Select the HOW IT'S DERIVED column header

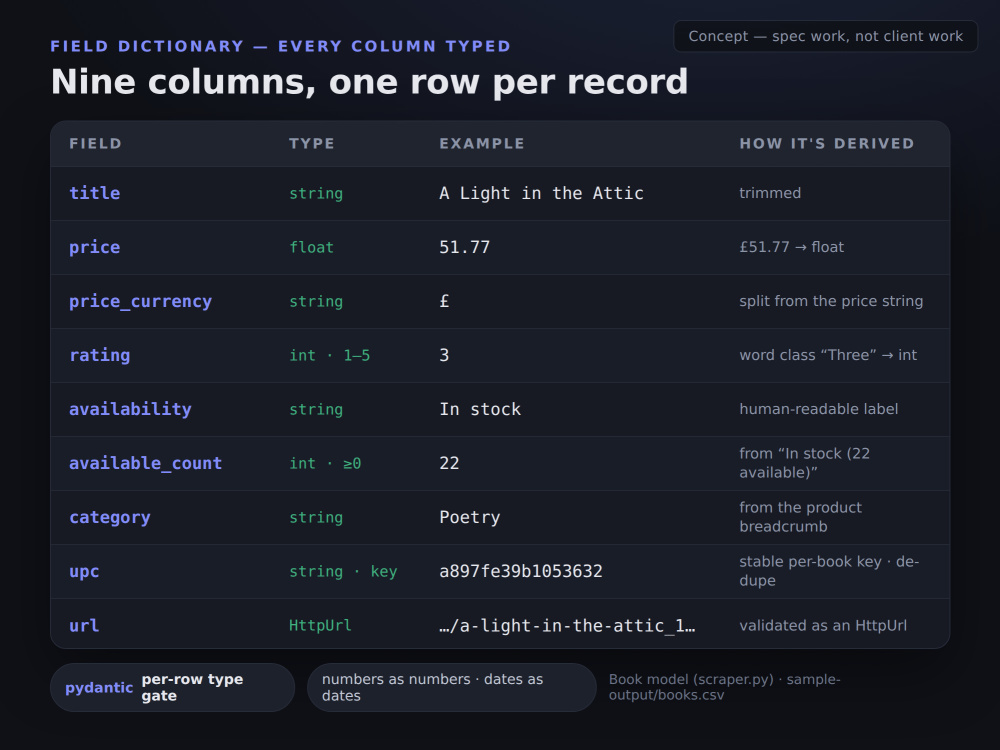[827, 143]
